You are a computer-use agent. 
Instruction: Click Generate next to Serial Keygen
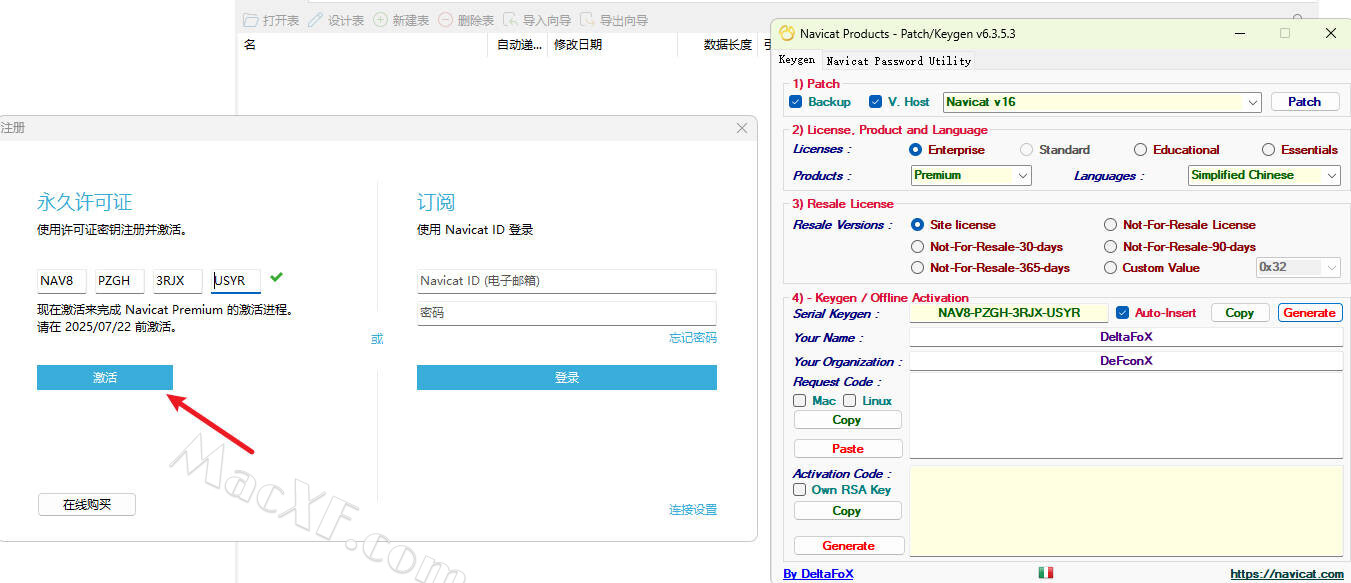1310,313
